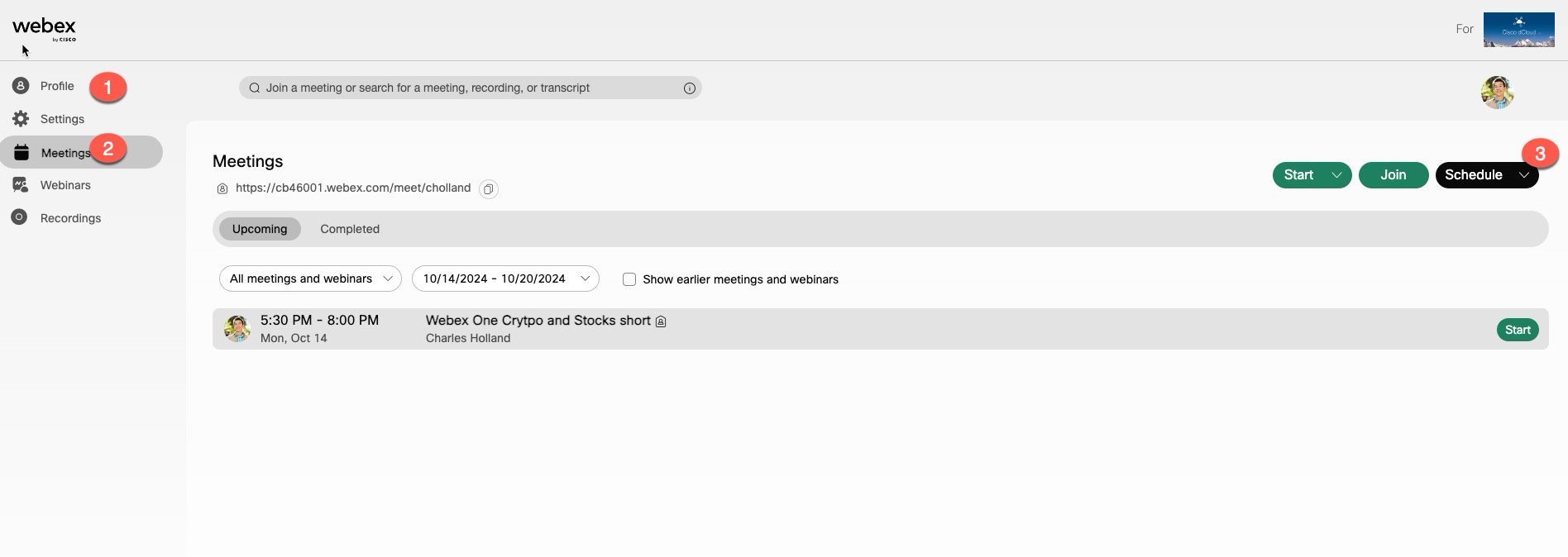Click the Meetings calendar icon
Viewport: 1568px width, 557px height.
(22, 153)
